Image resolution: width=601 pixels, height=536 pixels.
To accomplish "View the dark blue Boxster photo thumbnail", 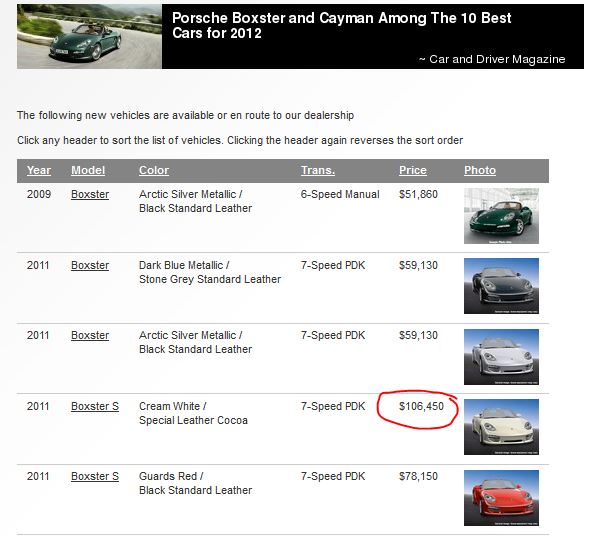I will pos(501,286).
